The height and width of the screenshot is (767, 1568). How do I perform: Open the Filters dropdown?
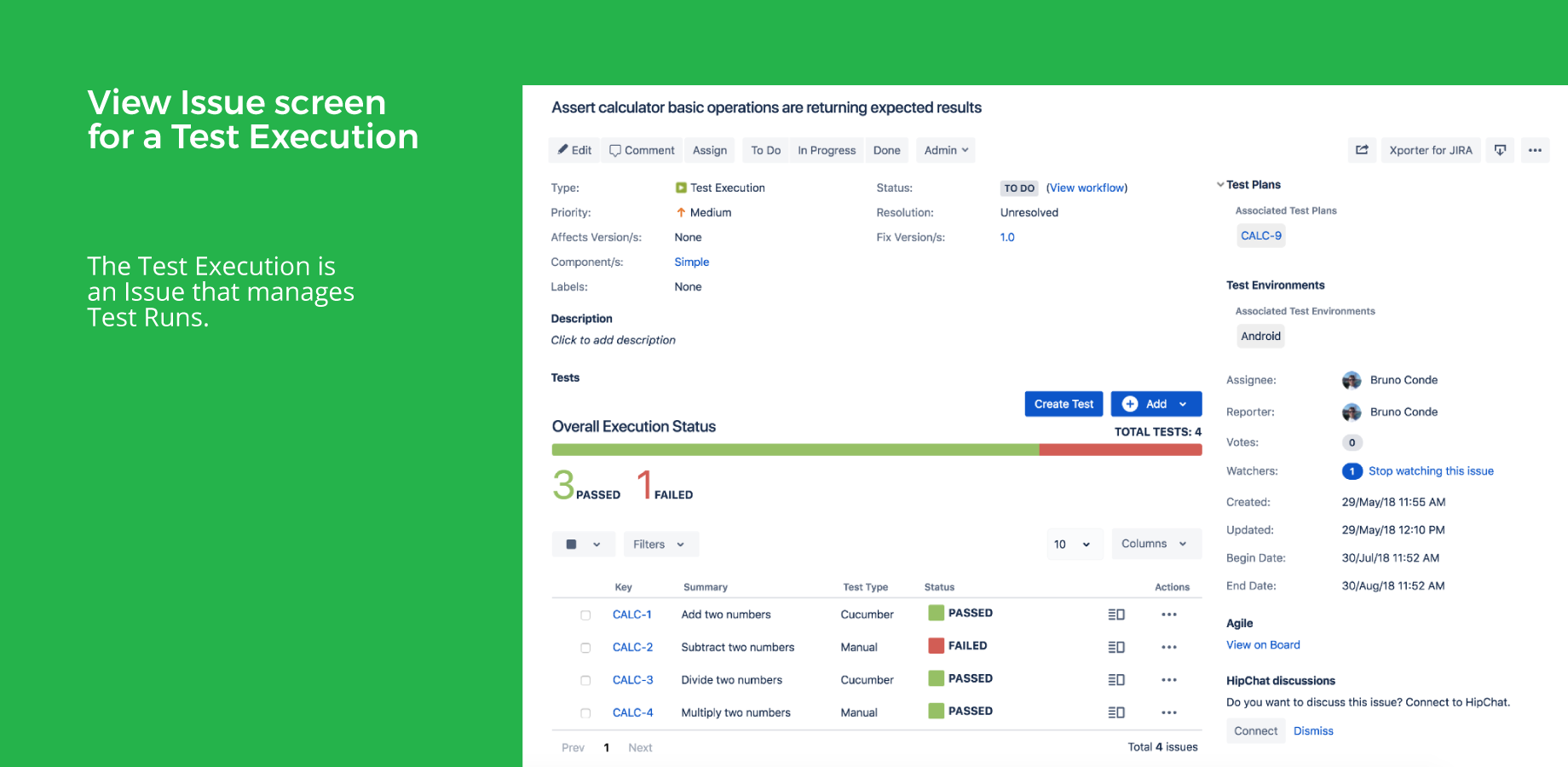click(660, 544)
